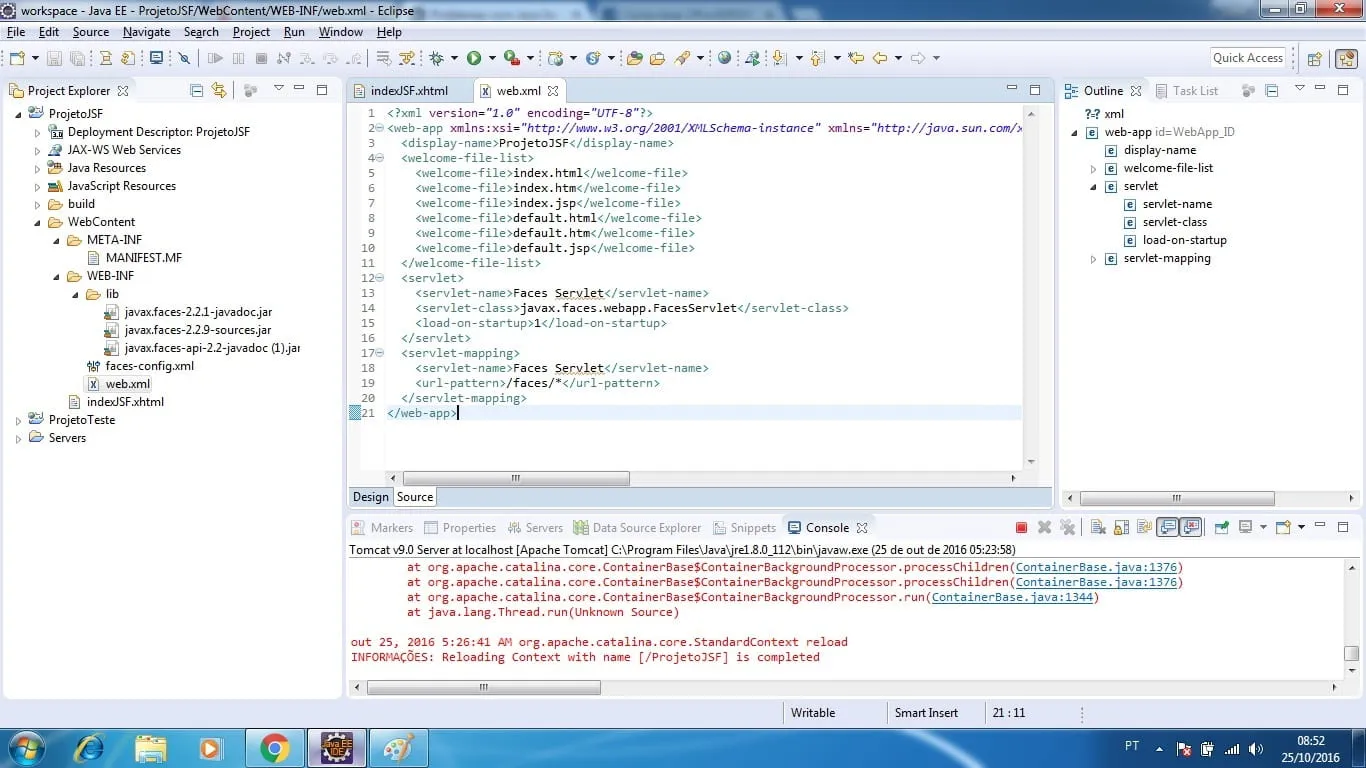This screenshot has width=1366, height=768.
Task: Toggle show console when standard output changes
Action: click(x=1167, y=528)
